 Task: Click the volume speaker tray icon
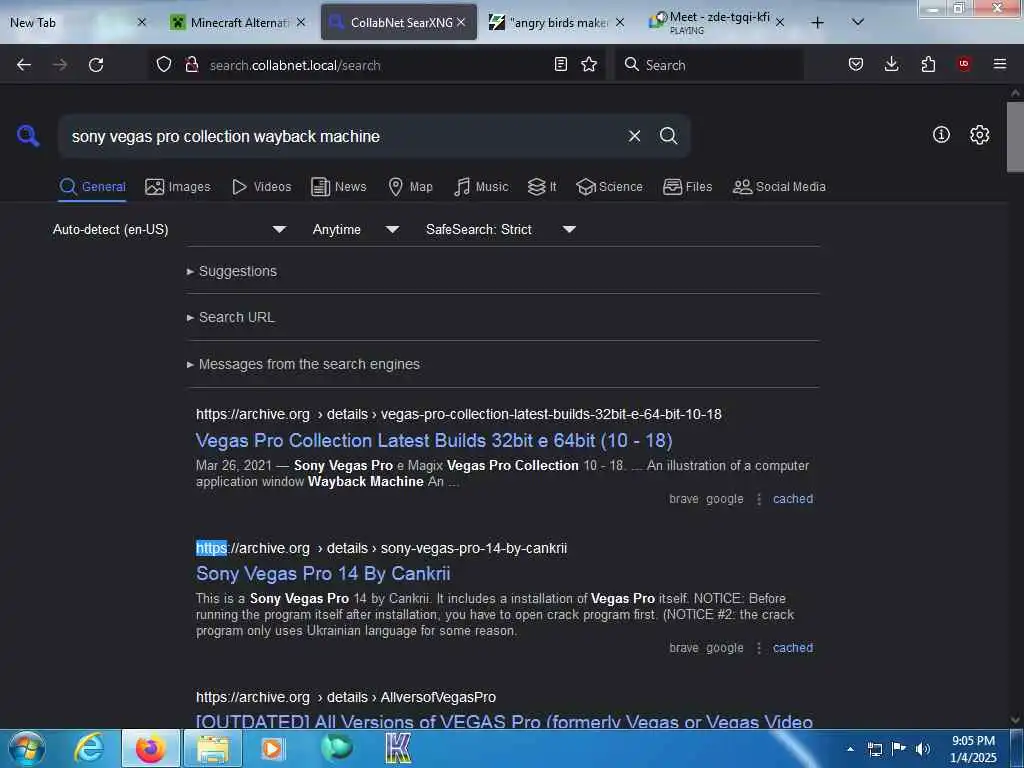point(923,749)
